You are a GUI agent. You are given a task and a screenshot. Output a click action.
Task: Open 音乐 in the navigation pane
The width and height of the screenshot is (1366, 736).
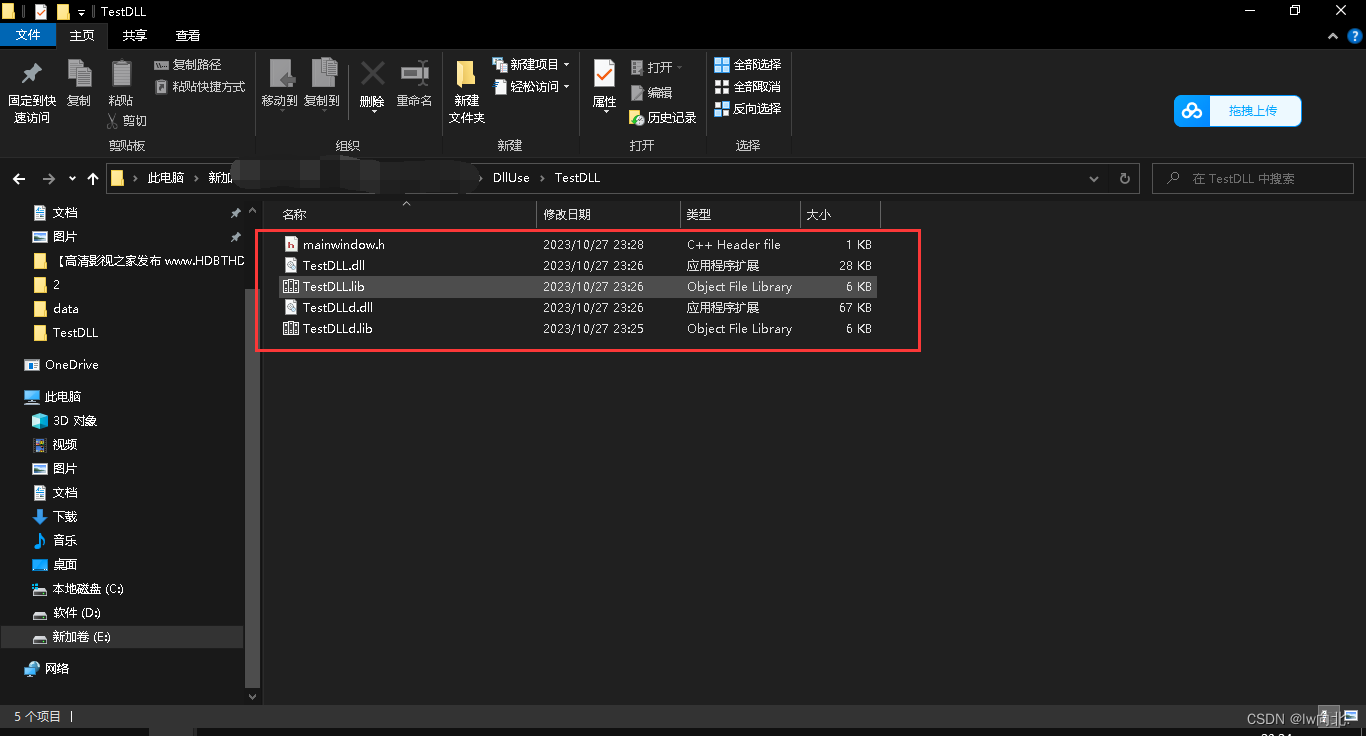click(64, 541)
